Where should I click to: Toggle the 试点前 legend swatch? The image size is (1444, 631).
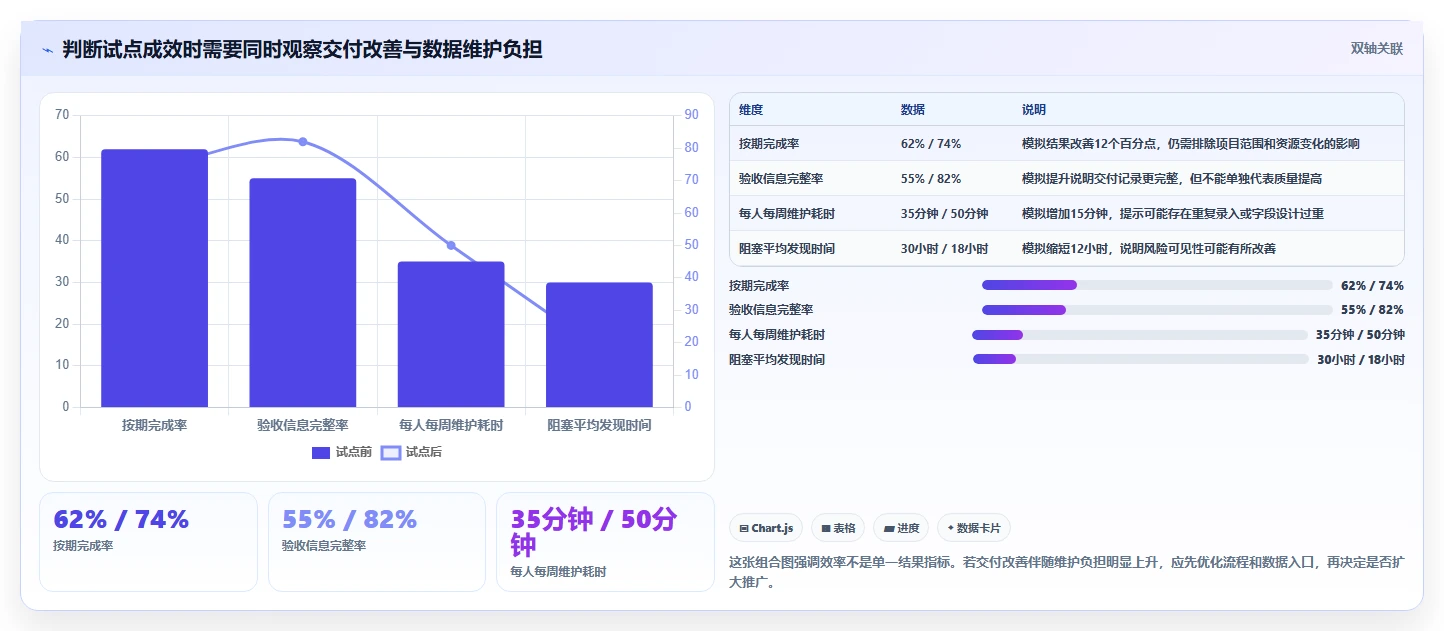321,453
